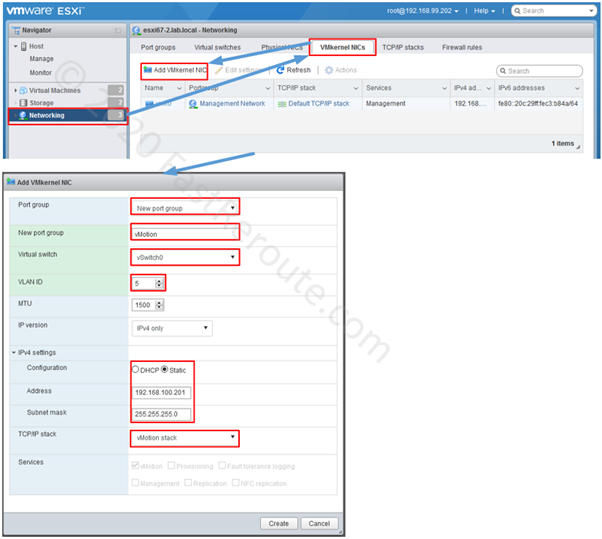Toggle the Provisioning service checkbox
Screen dimensions: 602x539
pyautogui.click(x=171, y=465)
